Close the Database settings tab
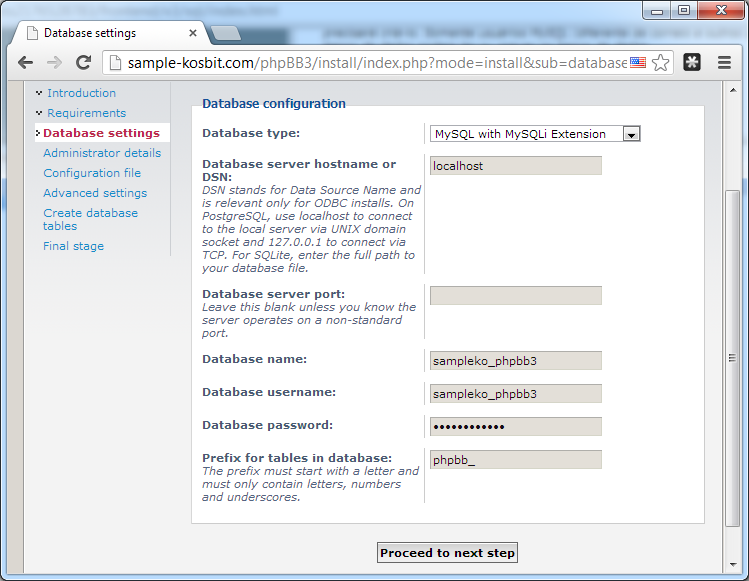749x581 pixels. [193, 33]
